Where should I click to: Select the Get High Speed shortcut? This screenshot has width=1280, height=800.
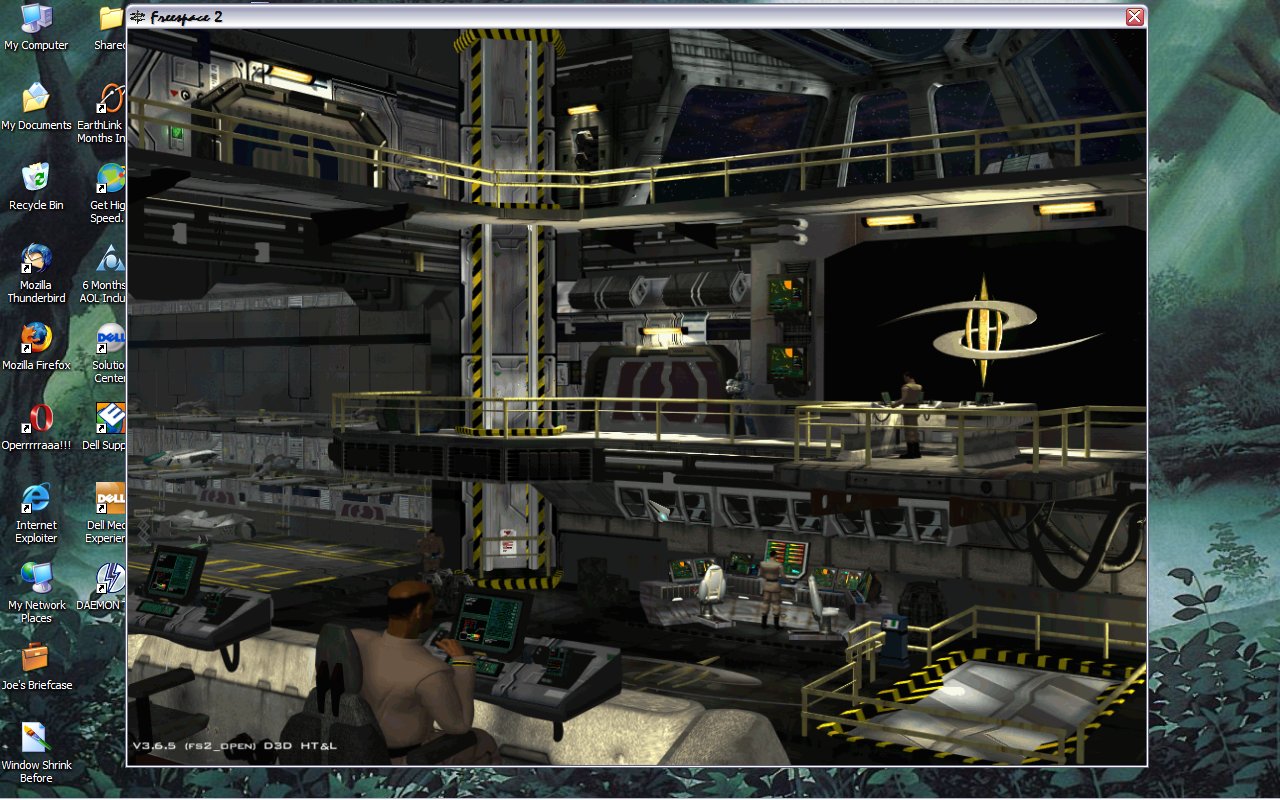point(108,193)
